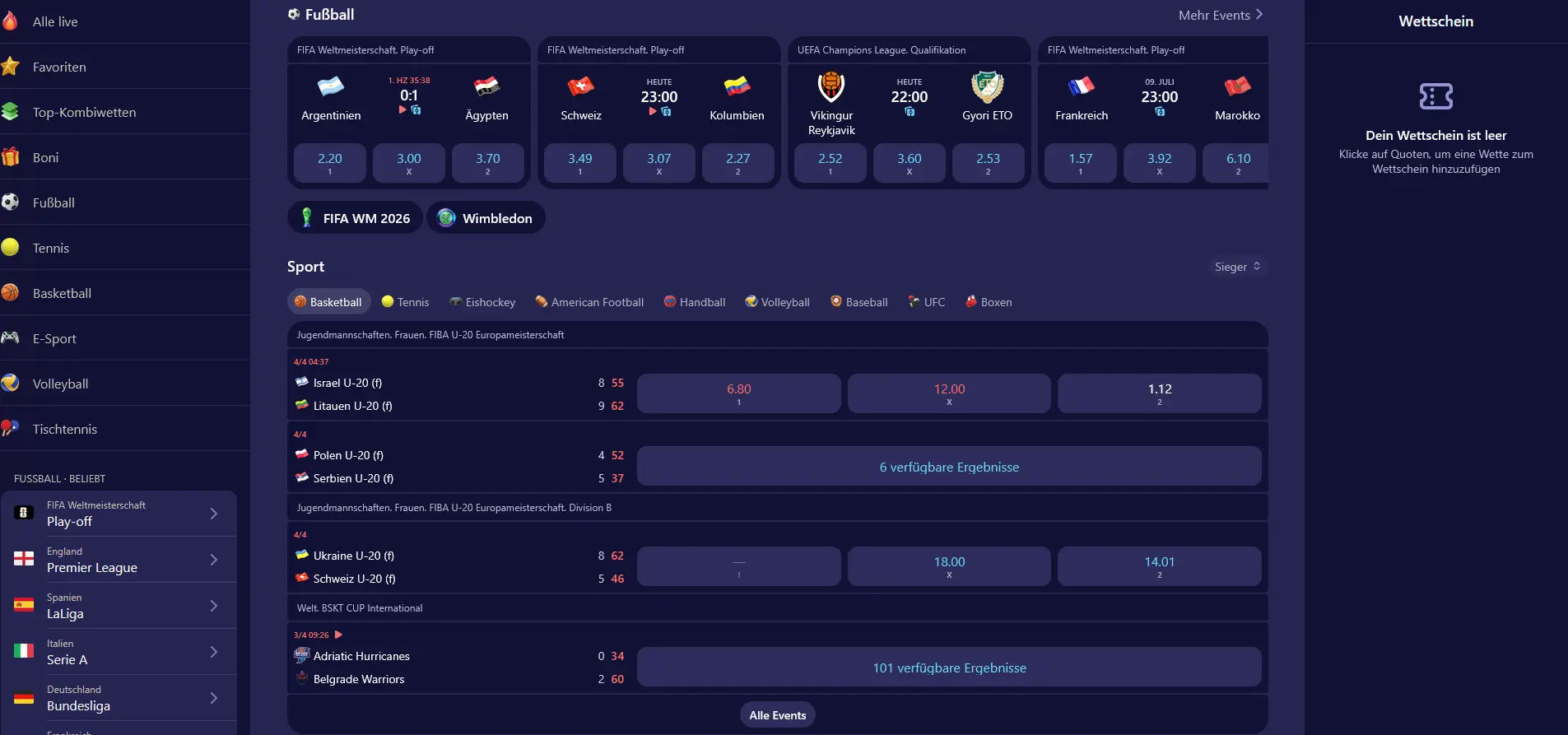The width and height of the screenshot is (1568, 735).
Task: Play Schweiz vs Kolumbien stream icon
Action: click(x=653, y=111)
